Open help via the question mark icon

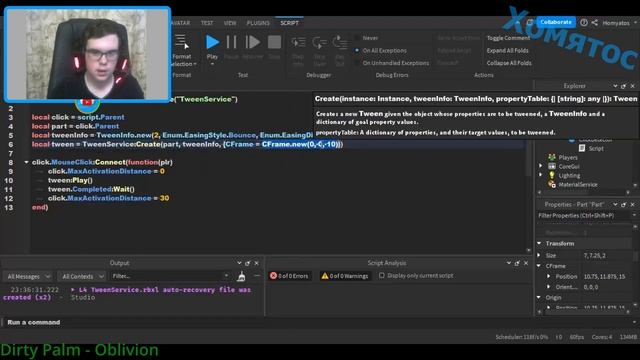[x=584, y=22]
